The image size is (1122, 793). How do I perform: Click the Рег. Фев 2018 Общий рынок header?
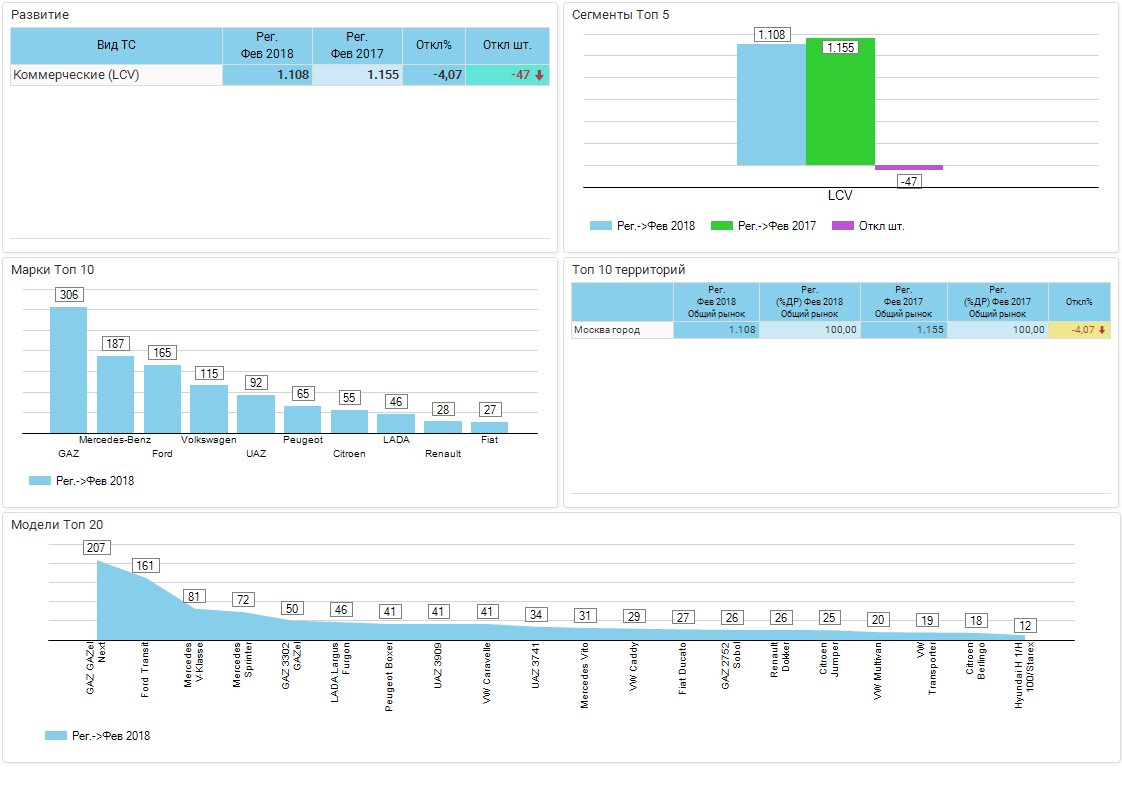point(716,302)
